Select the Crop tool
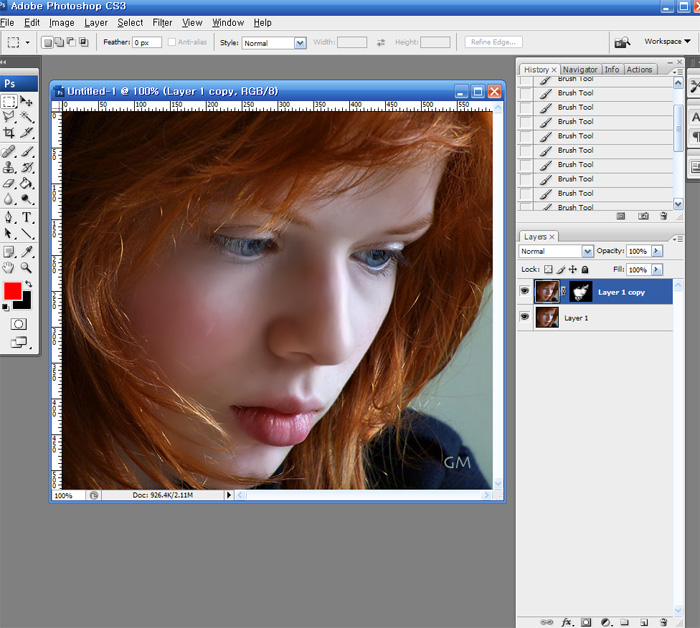Viewport: 700px width, 628px height. pos(9,133)
